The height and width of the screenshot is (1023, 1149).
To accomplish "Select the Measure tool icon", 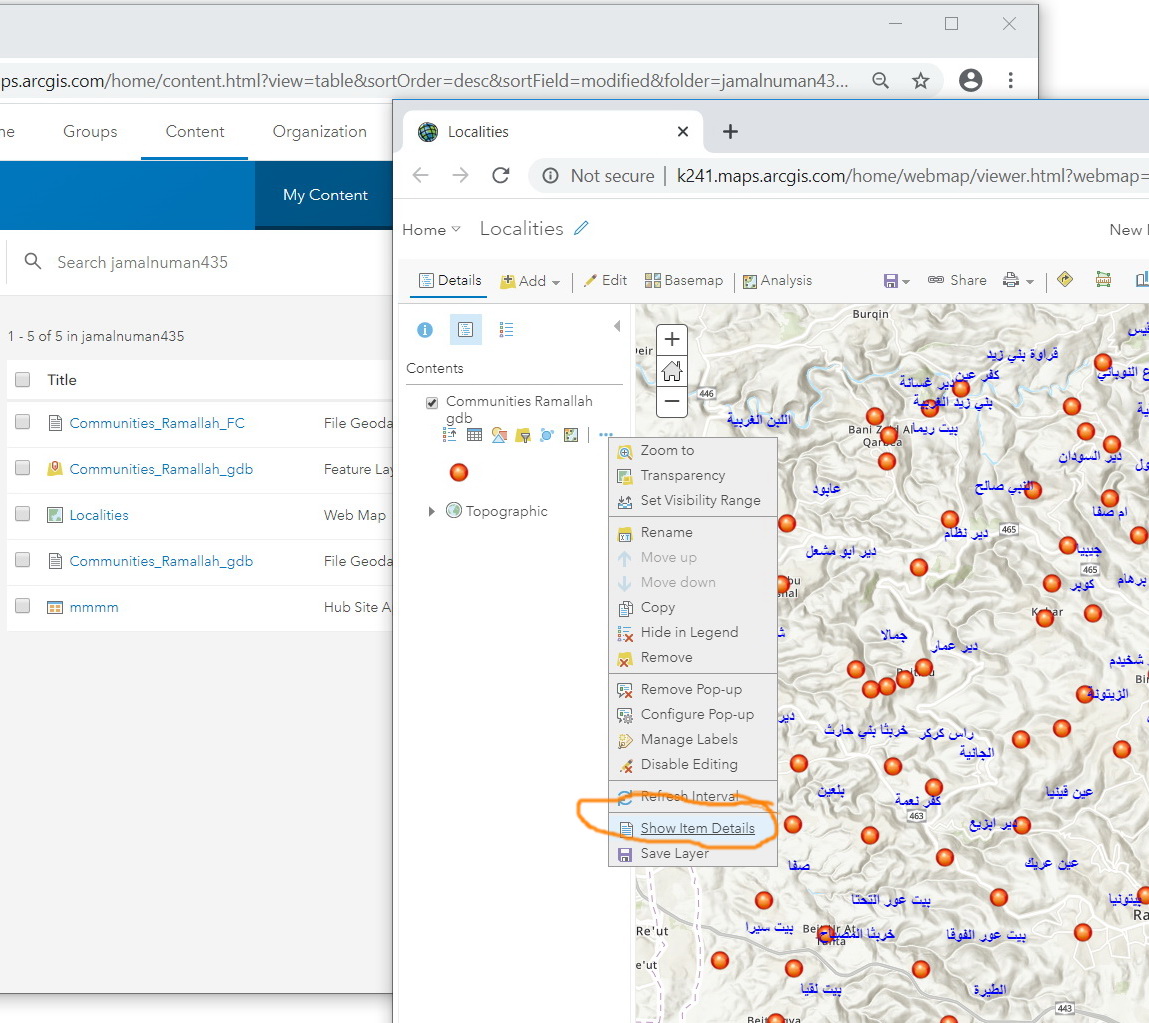I will 1103,280.
